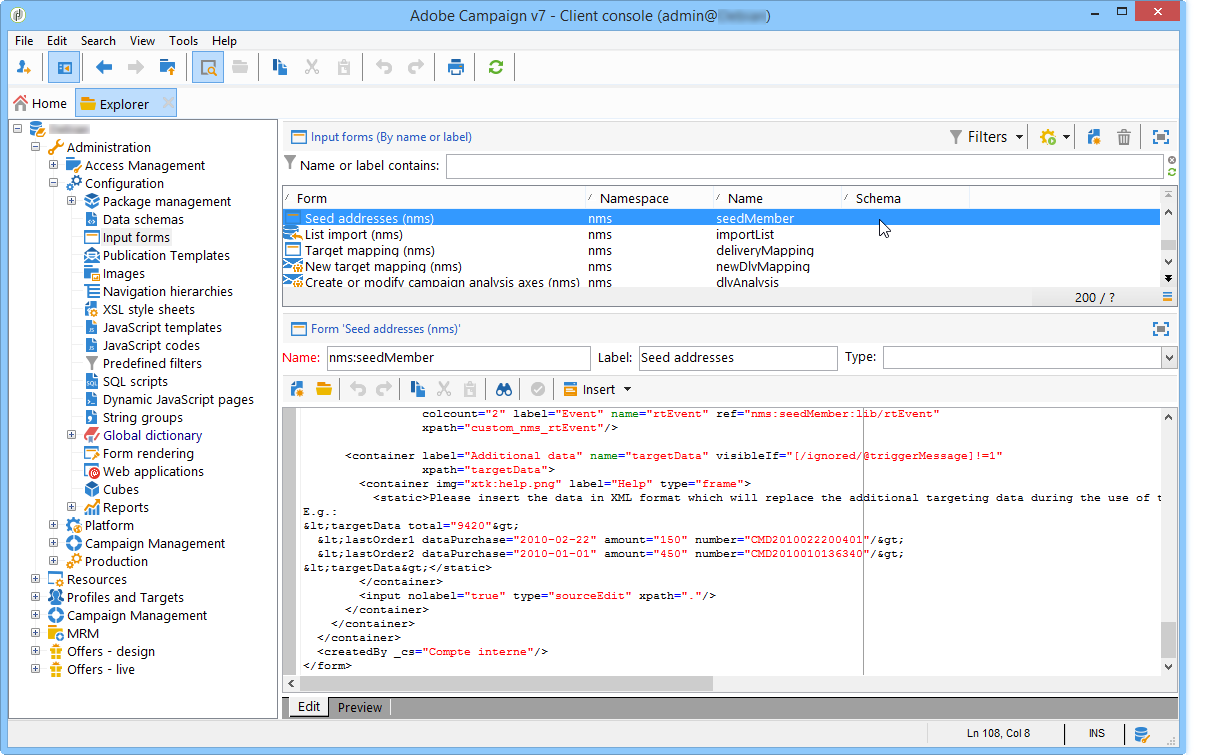1209x755 pixels.
Task: Switch to the Preview tab
Action: click(x=359, y=707)
